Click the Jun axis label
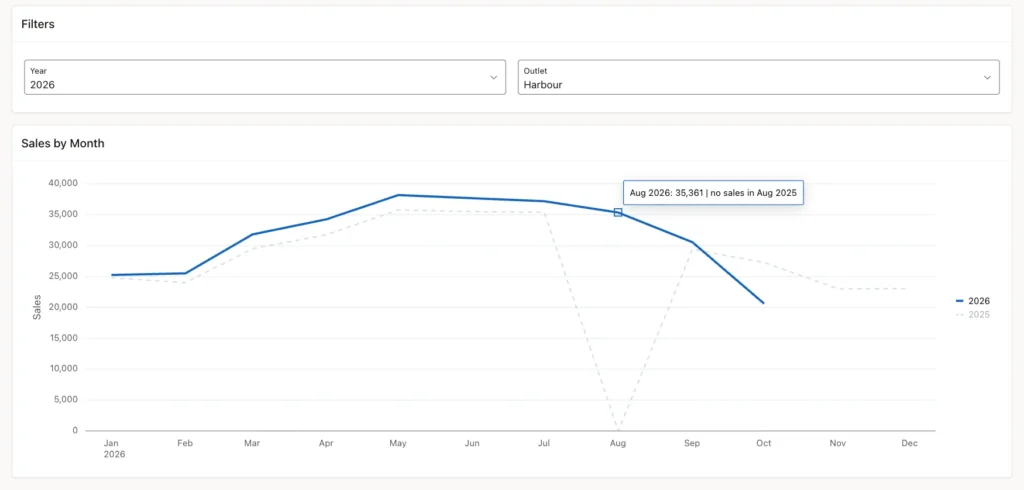This screenshot has height=490, width=1024. click(x=472, y=443)
